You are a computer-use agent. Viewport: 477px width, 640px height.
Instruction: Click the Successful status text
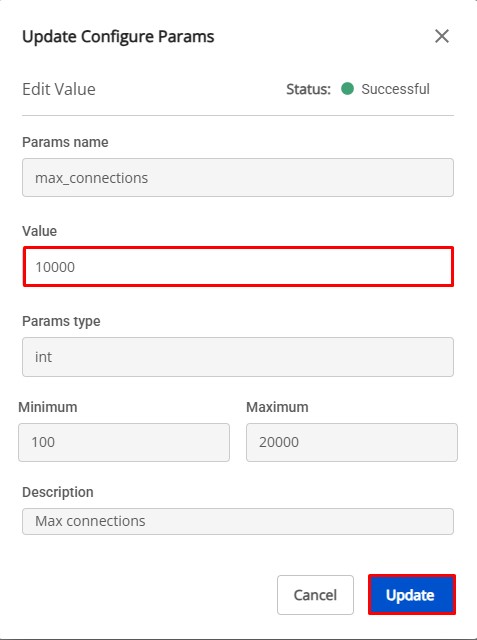pyautogui.click(x=395, y=89)
